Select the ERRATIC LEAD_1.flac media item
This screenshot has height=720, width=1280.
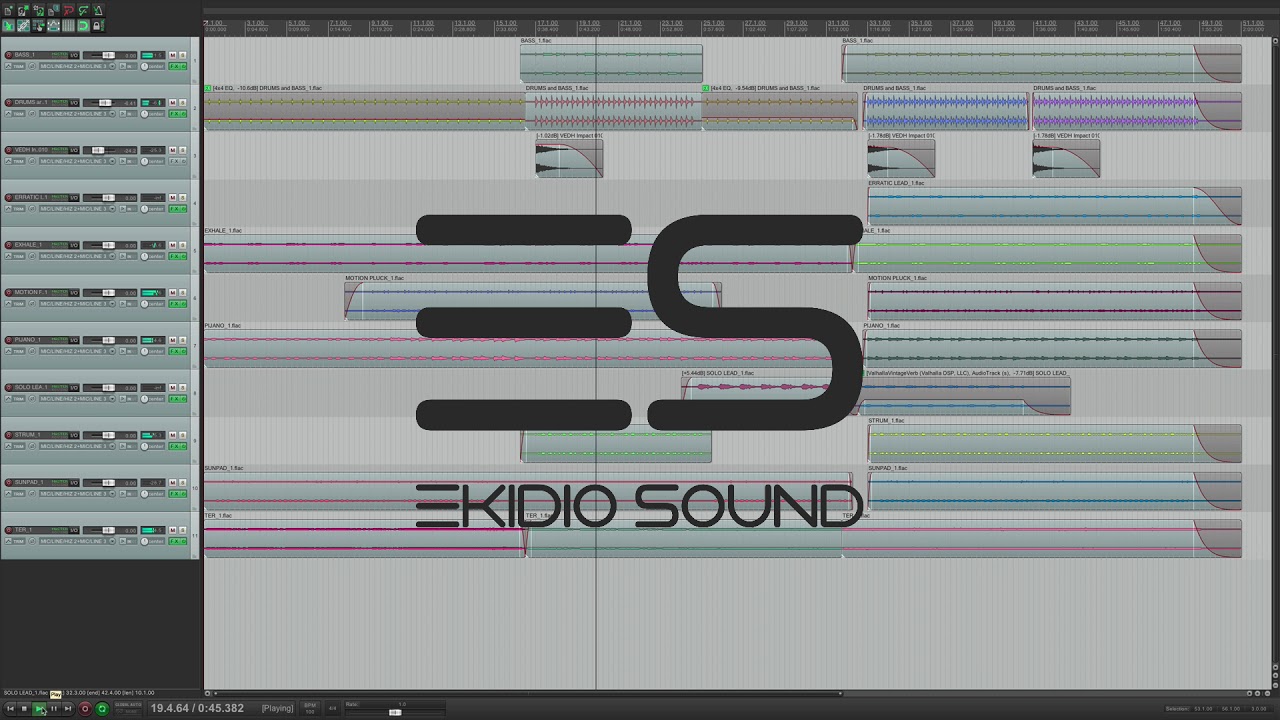coord(1055,205)
